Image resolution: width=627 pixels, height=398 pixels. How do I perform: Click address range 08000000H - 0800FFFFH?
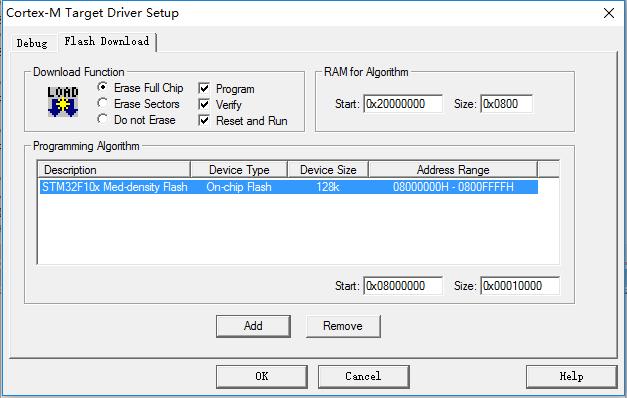click(453, 187)
